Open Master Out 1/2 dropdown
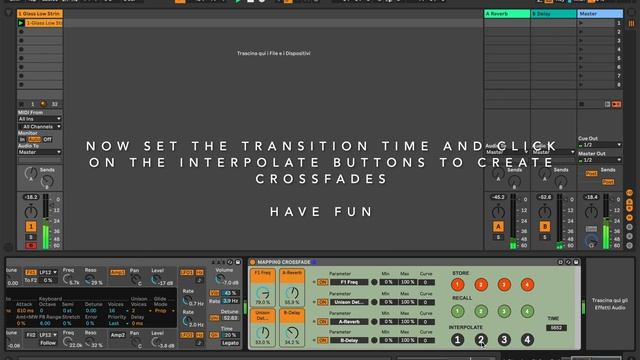This screenshot has height=360, width=640. (x=600, y=160)
